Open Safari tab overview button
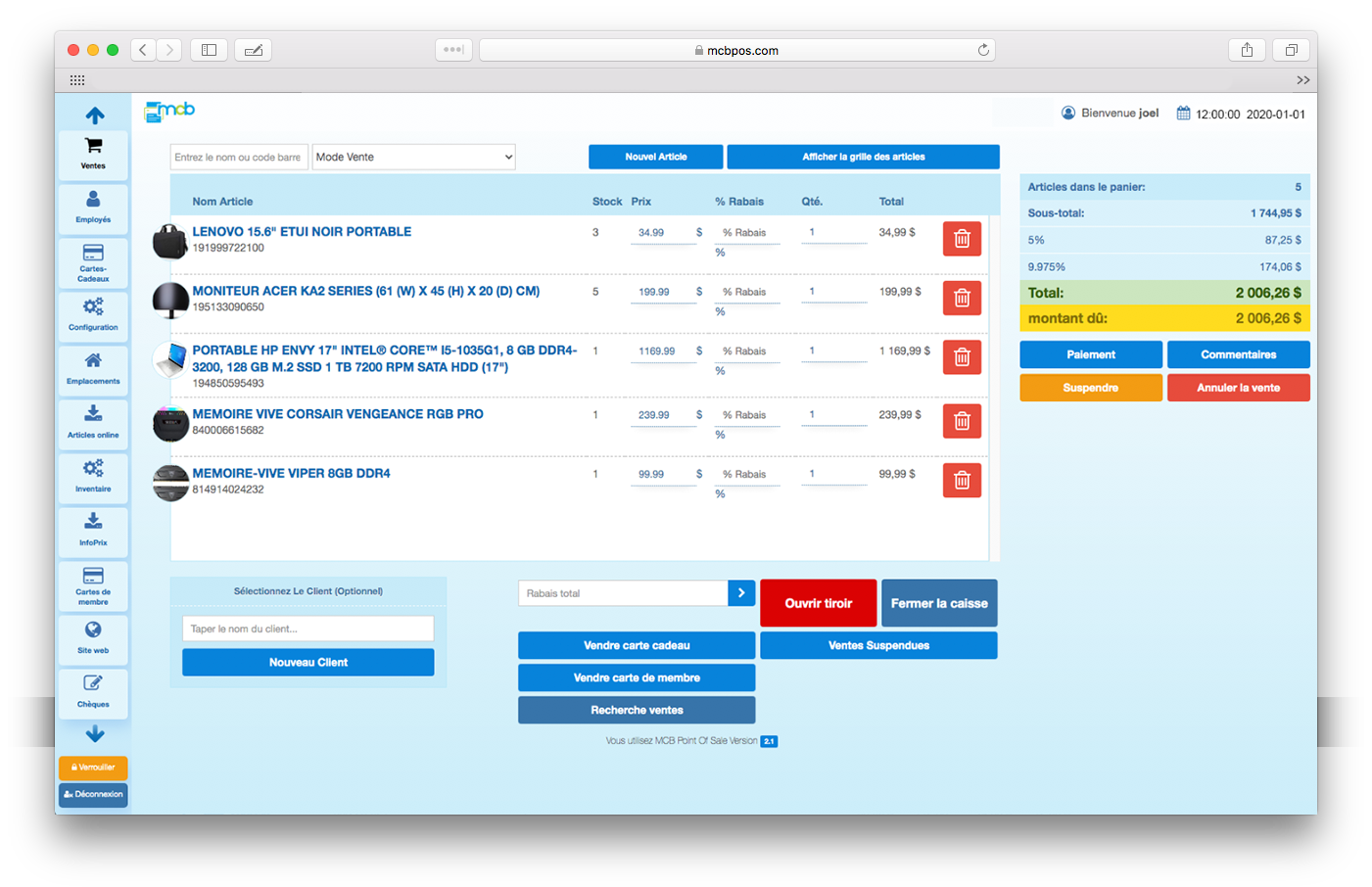This screenshot has height=887, width=1372. pos(1291,50)
